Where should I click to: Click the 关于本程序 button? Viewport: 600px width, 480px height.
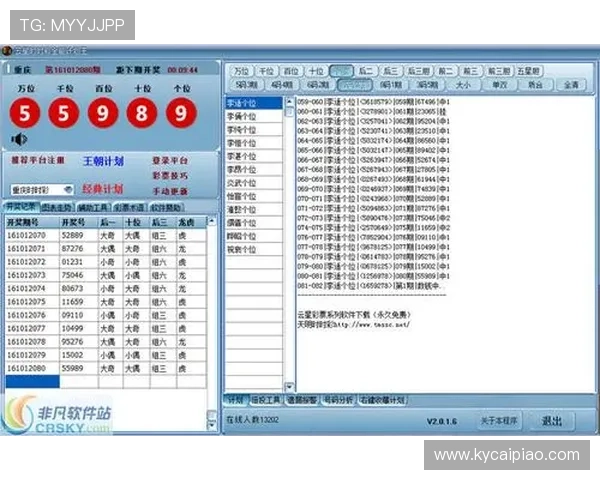[499, 421]
